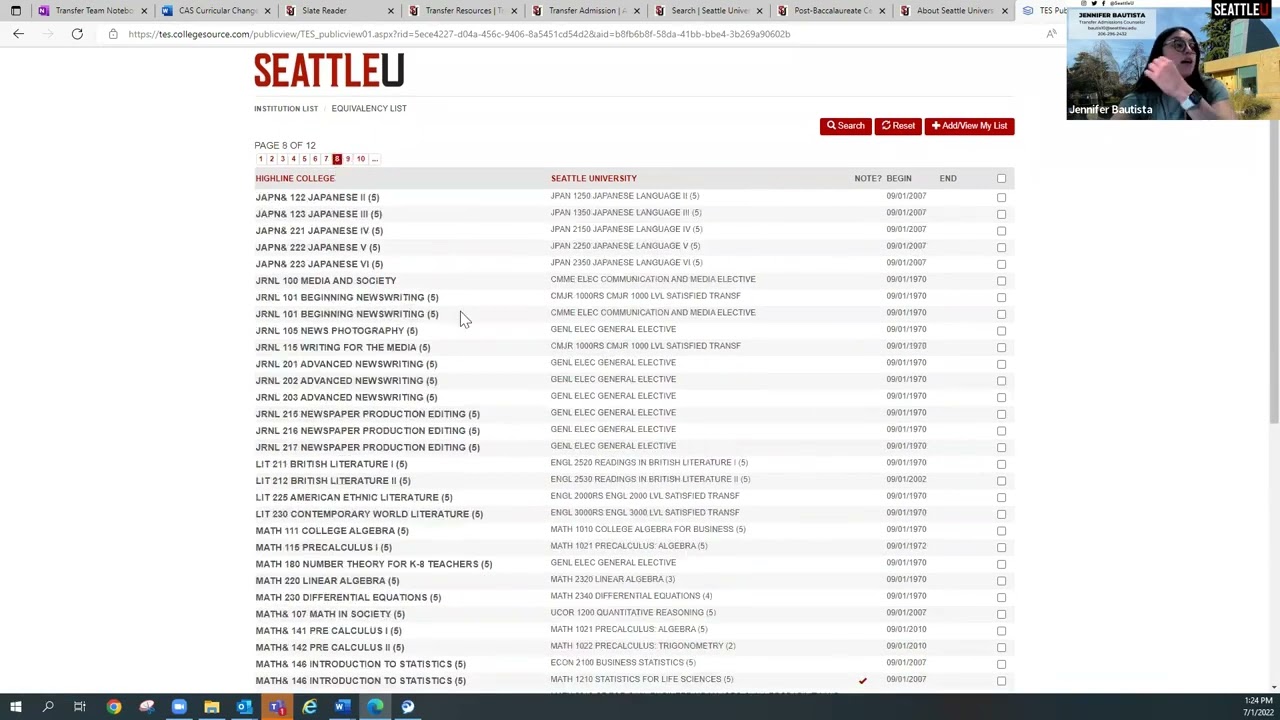Screen dimensions: 1280x720
Task: Go to page 7 of results
Action: pyautogui.click(x=325, y=159)
